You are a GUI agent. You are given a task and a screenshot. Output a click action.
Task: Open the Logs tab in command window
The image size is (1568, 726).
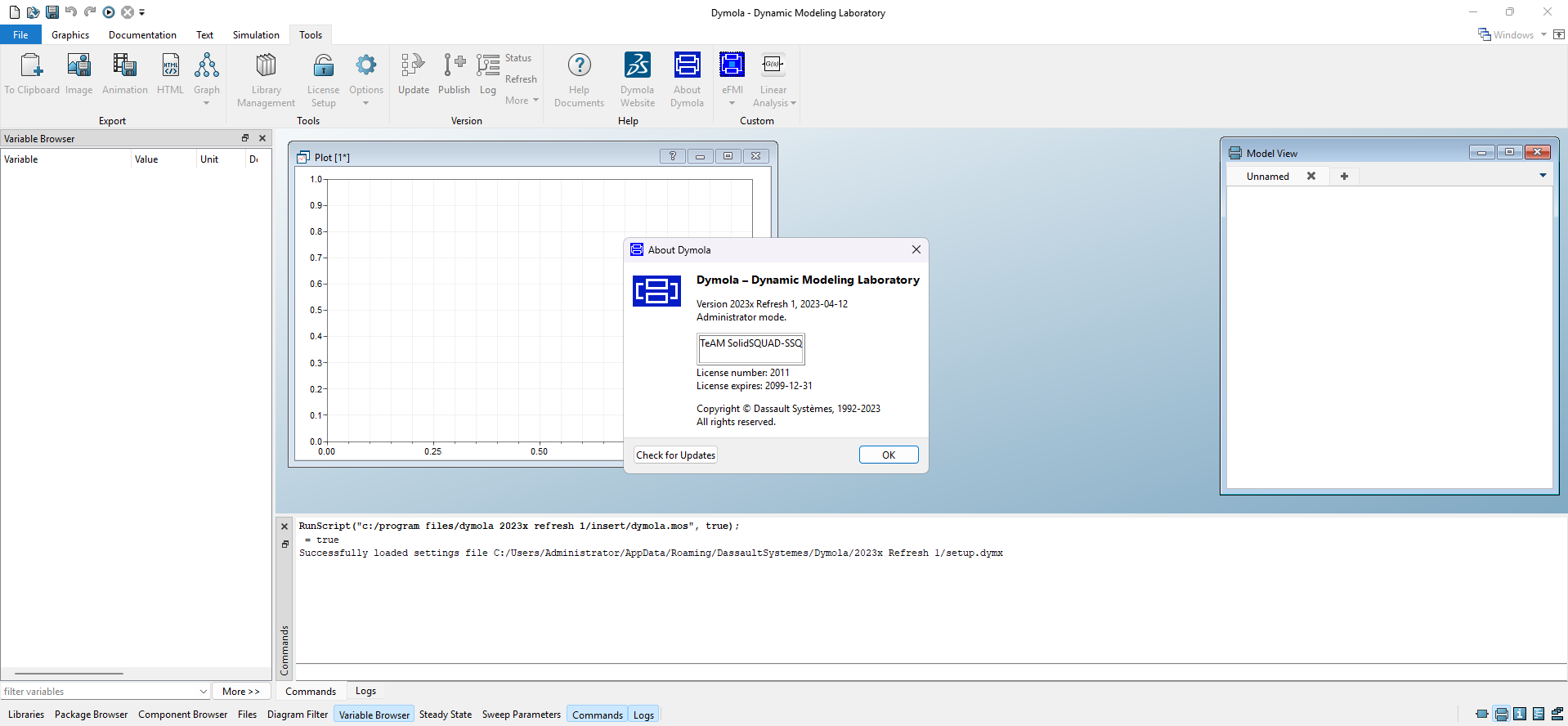(365, 692)
